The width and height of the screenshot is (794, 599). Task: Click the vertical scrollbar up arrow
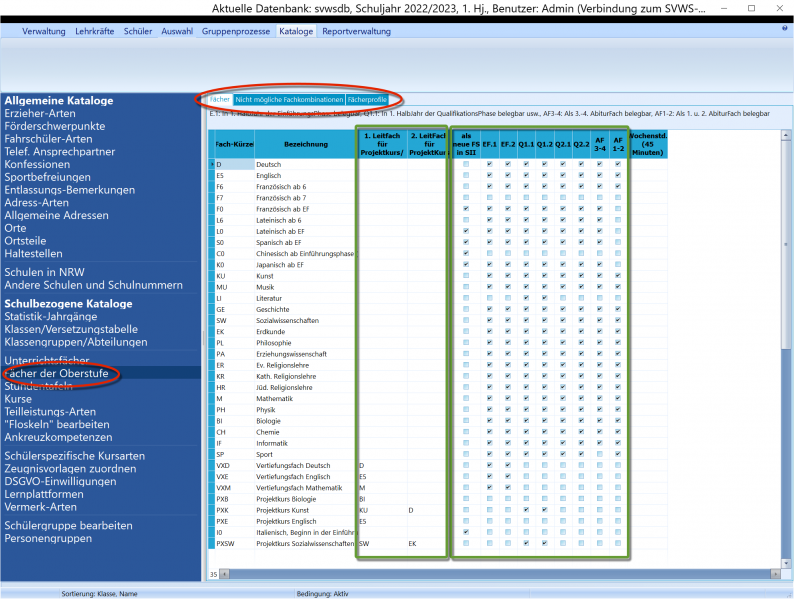tap(786, 135)
